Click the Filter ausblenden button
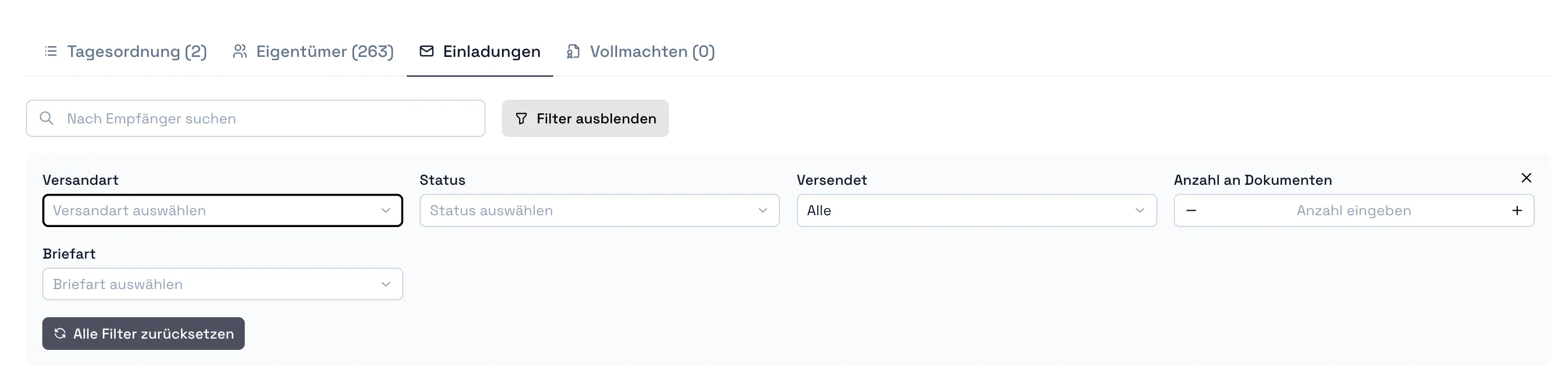Screen dimensions: 1568x382 [x=585, y=118]
